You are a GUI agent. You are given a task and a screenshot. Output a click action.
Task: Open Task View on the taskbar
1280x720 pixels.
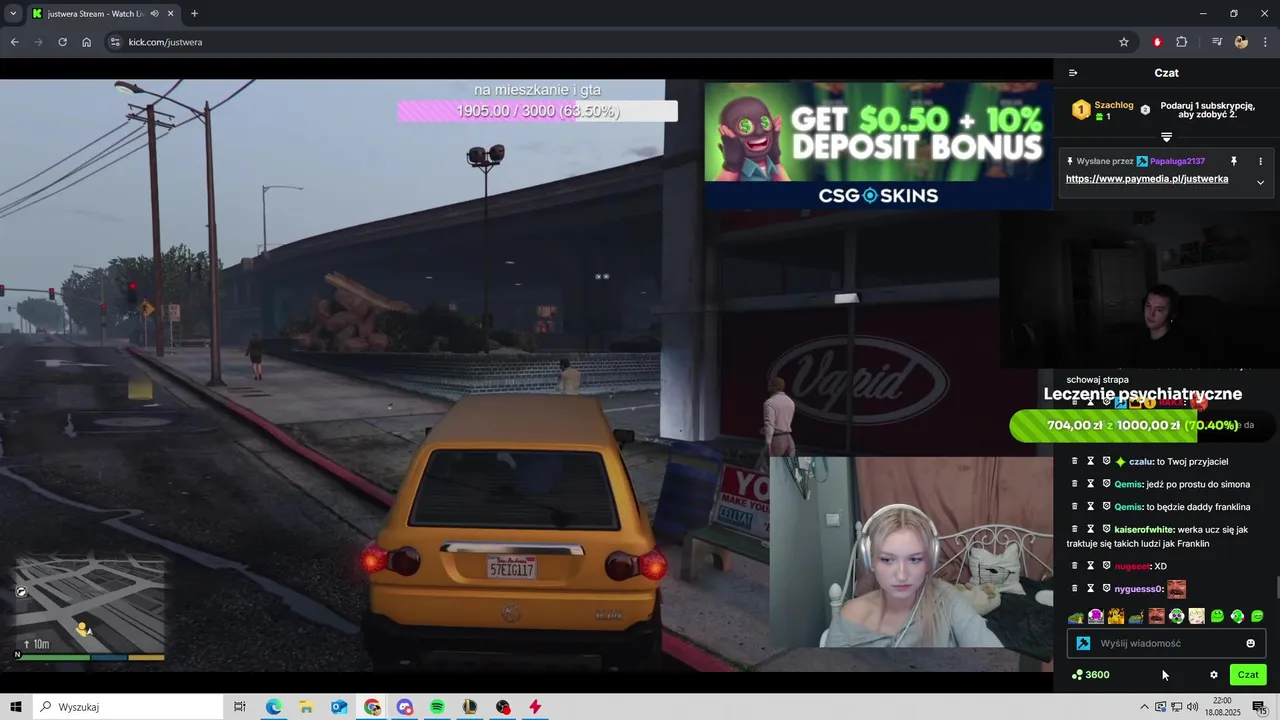(x=240, y=707)
